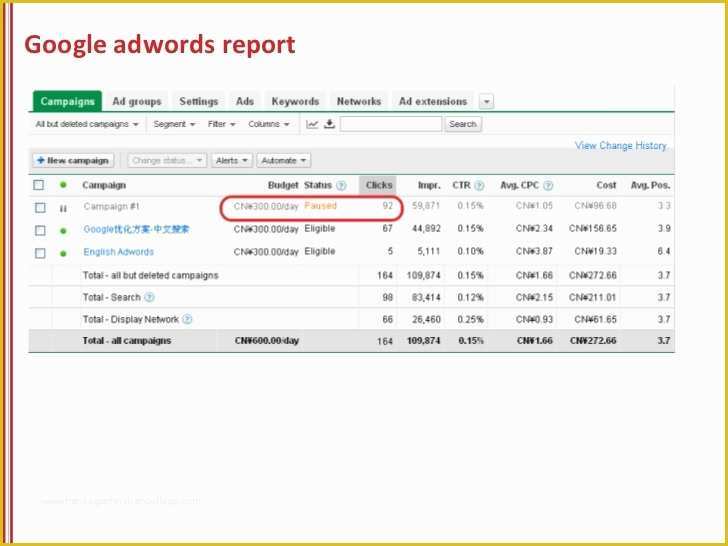Click the Avg. CPC value CN¥3.87
728x546 pixels.
[534, 251]
